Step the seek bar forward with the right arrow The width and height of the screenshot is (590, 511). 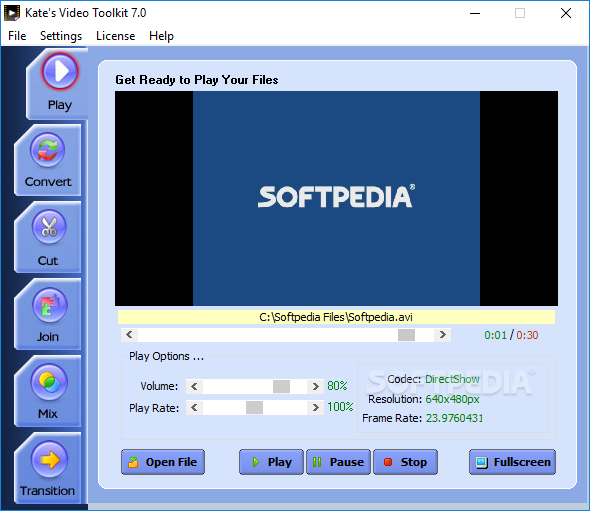[x=442, y=335]
